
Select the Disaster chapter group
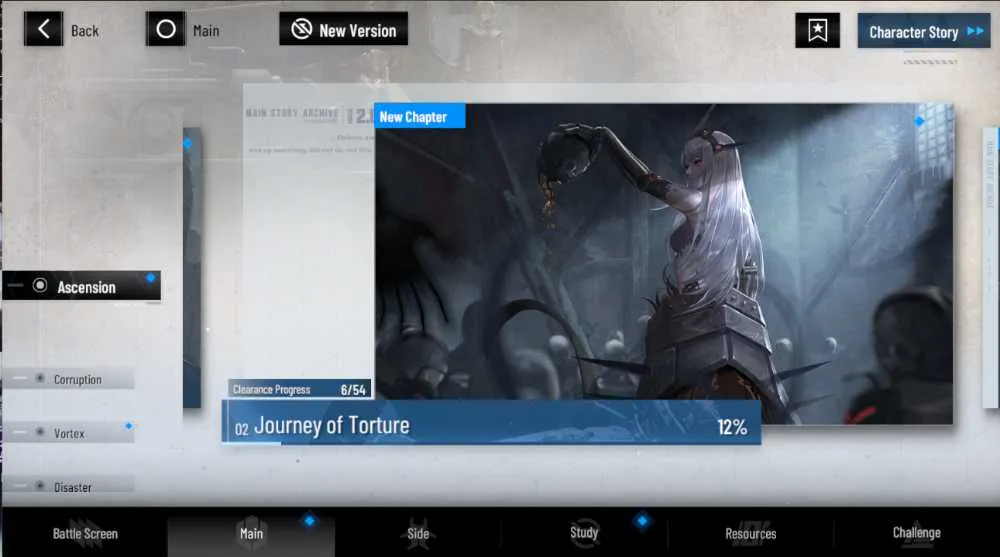point(69,486)
